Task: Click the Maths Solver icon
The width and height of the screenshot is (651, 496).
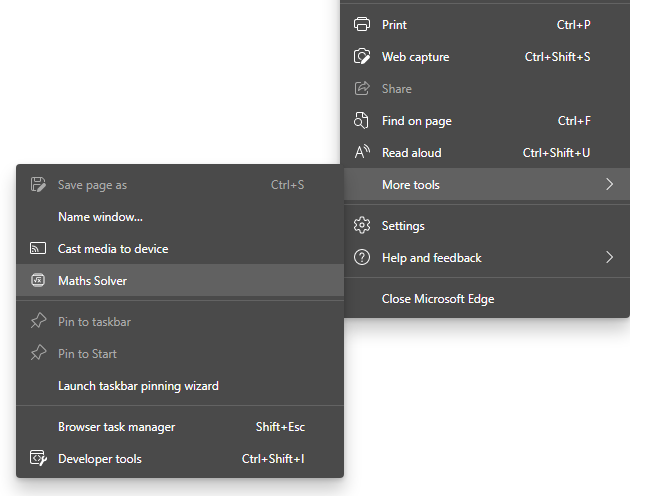Action: click(38, 281)
